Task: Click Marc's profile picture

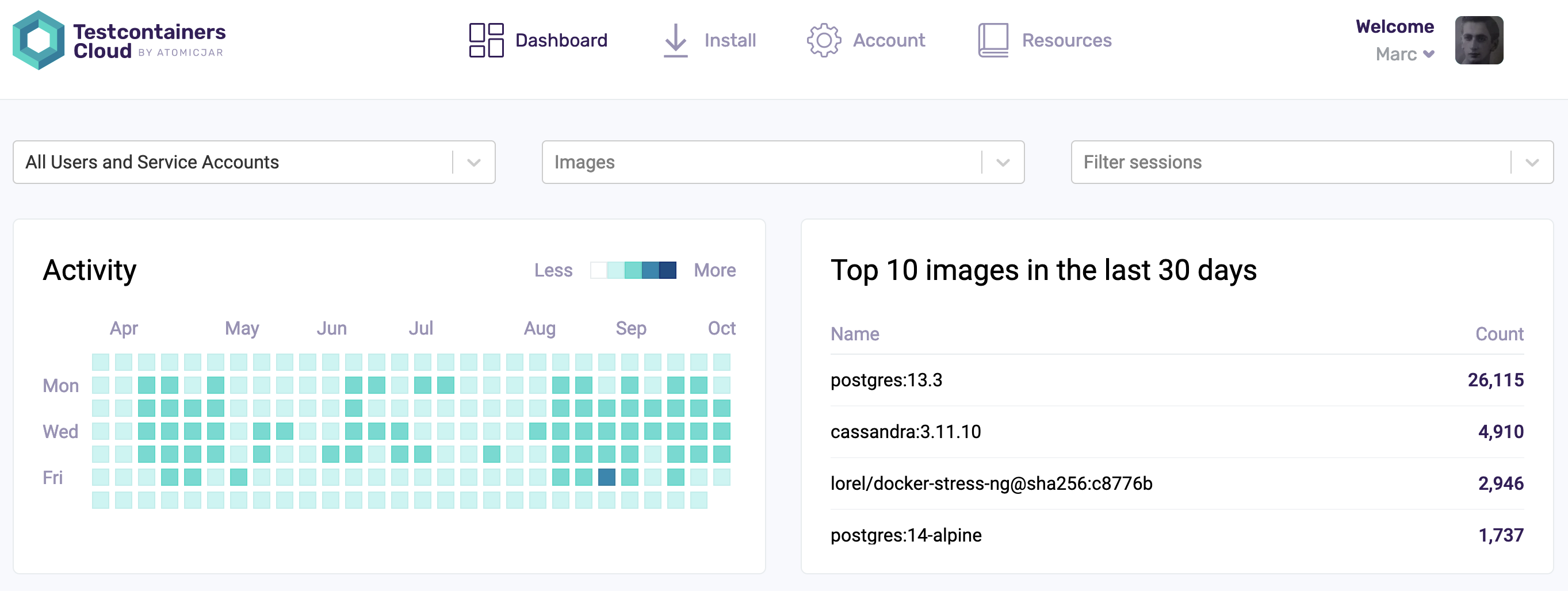Action: pos(1479,40)
